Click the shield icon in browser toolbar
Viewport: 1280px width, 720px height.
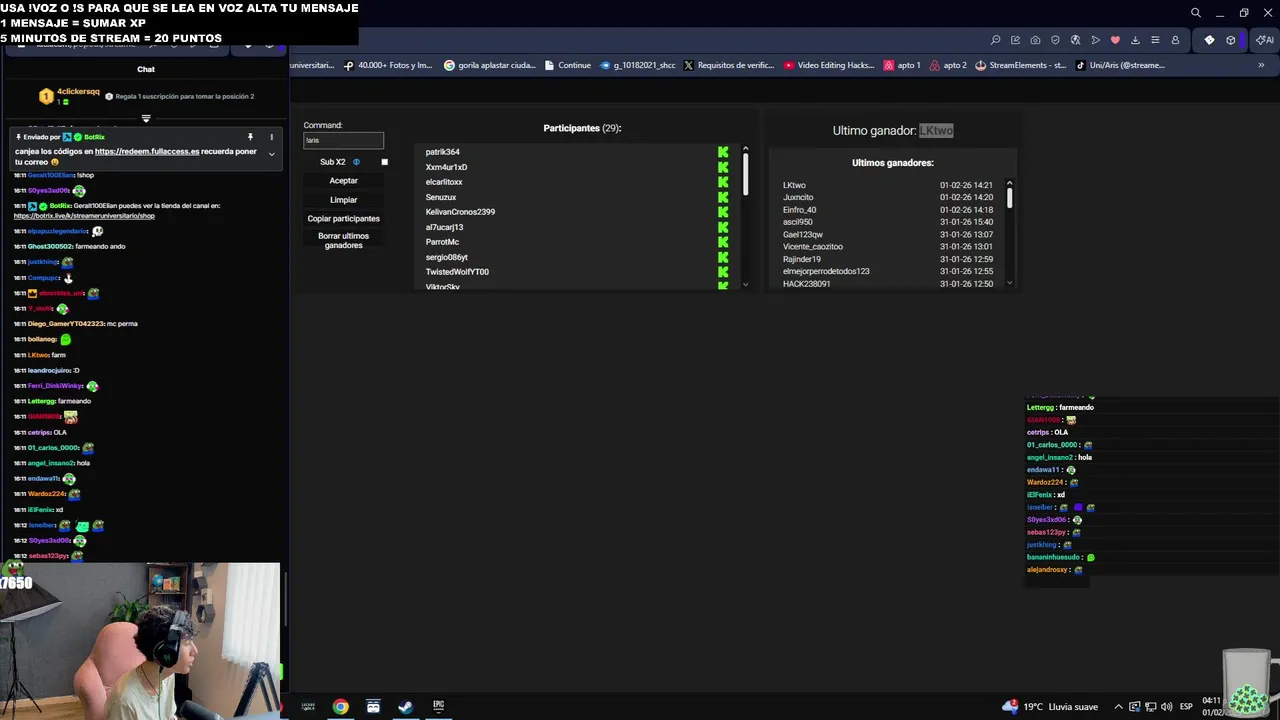click(x=1055, y=40)
